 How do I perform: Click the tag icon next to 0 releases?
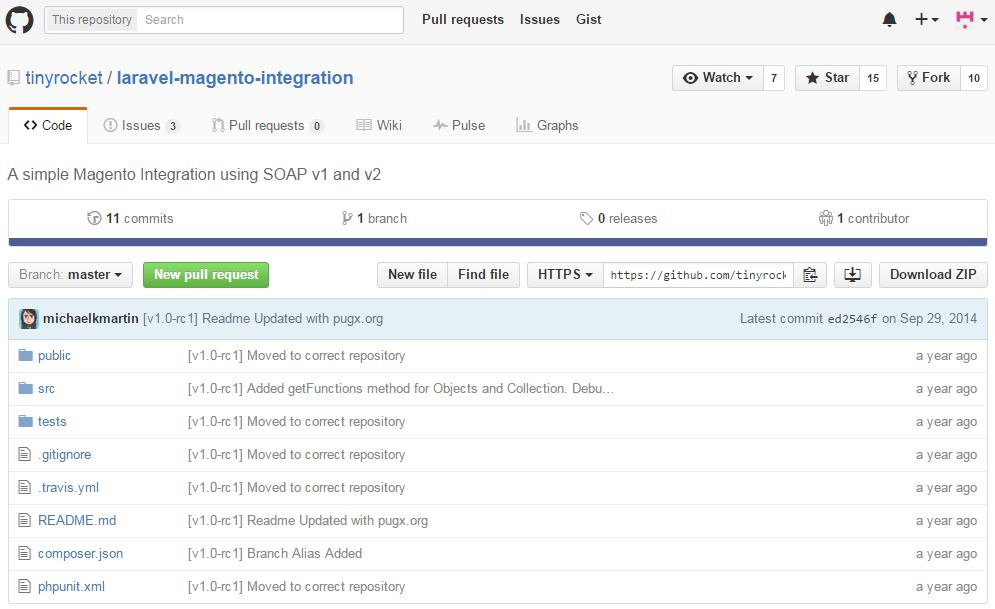pyautogui.click(x=586, y=218)
